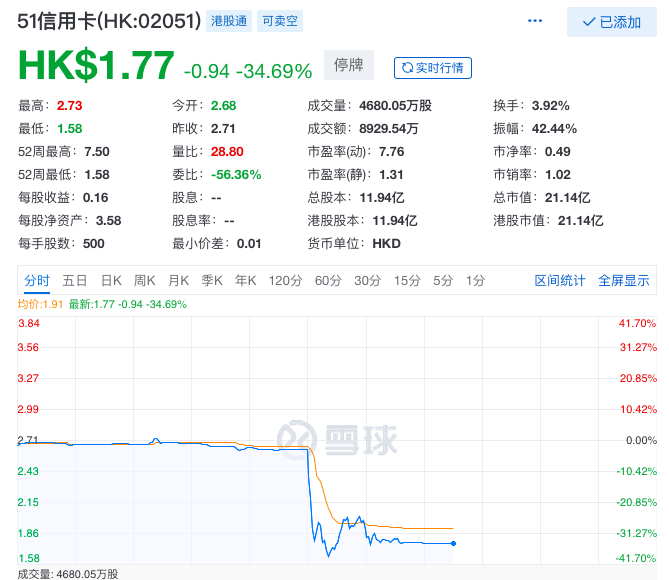Open the 120分 interval chart
The width and height of the screenshot is (669, 580).
[285, 280]
